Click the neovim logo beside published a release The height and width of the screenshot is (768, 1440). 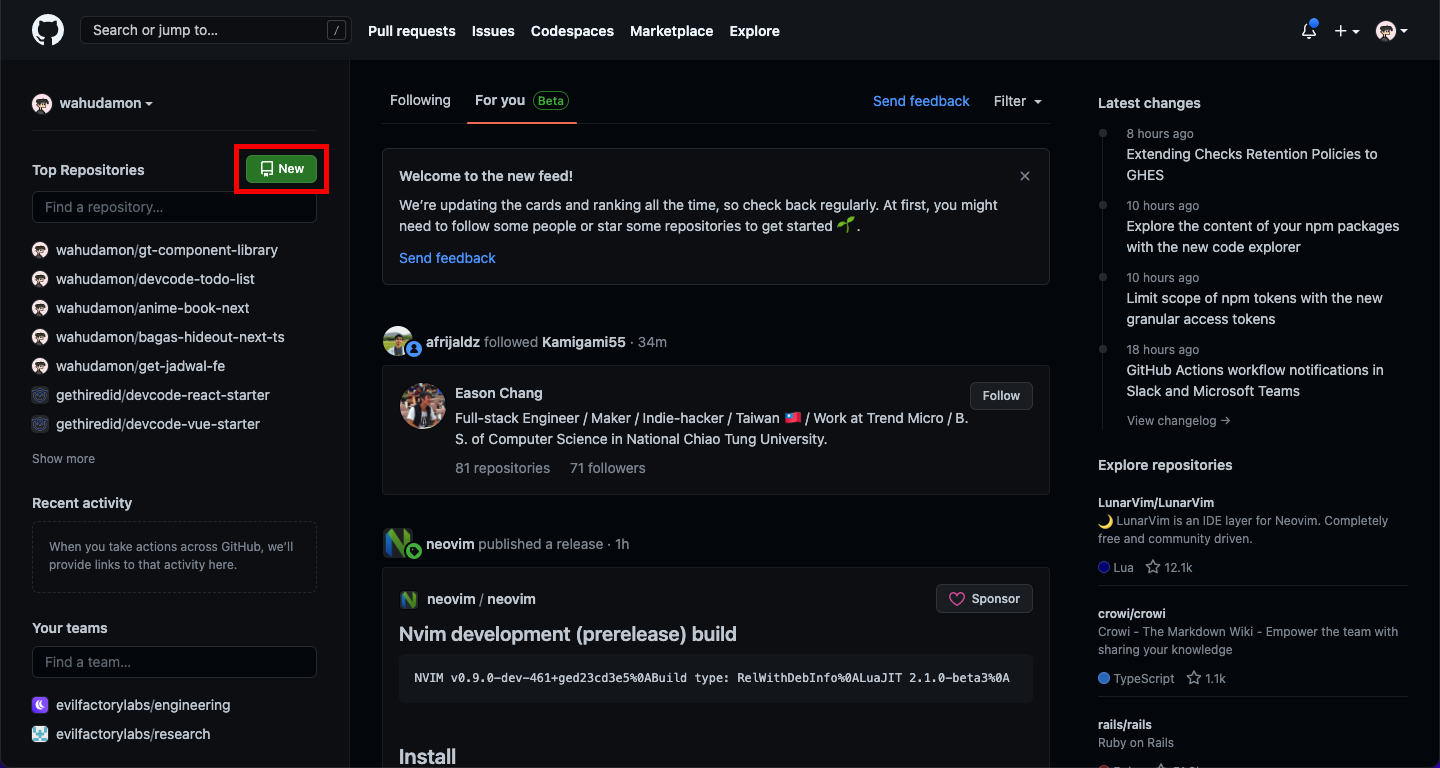pyautogui.click(x=399, y=543)
